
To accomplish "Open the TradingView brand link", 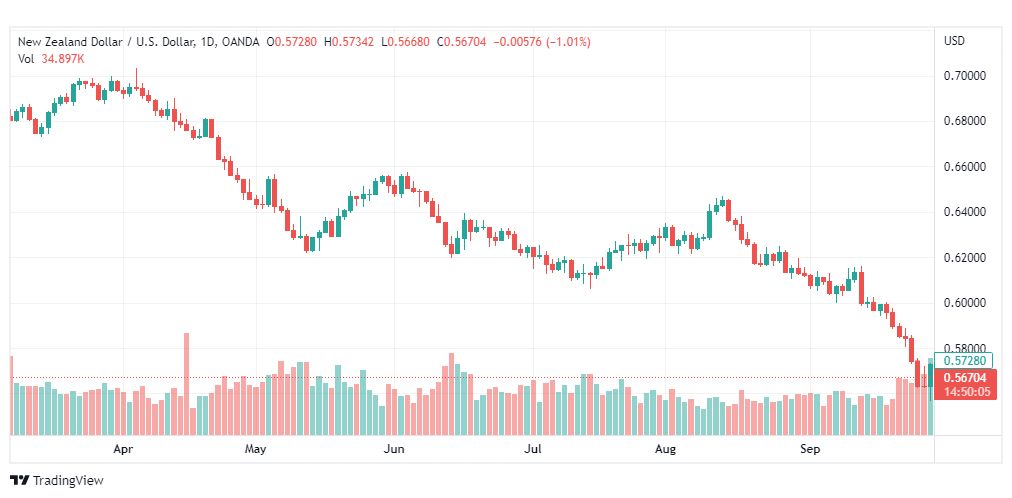I will pos(57,481).
